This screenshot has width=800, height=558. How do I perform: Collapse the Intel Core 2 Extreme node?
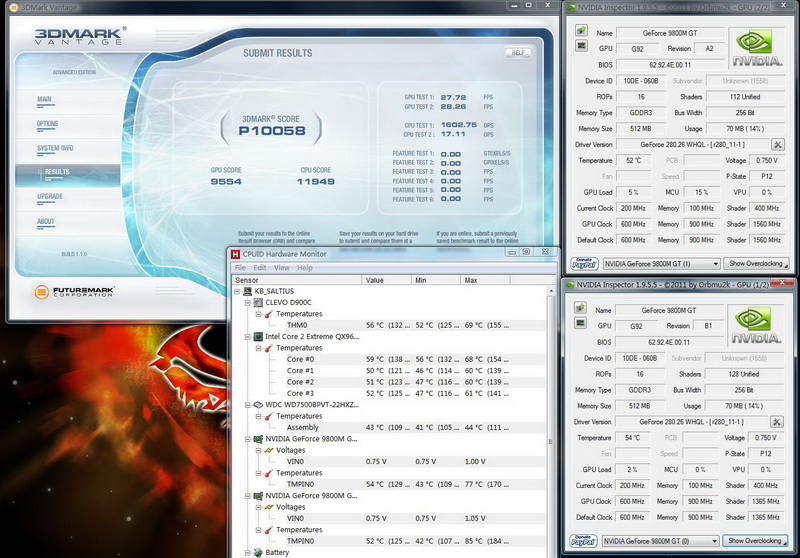pyautogui.click(x=248, y=337)
